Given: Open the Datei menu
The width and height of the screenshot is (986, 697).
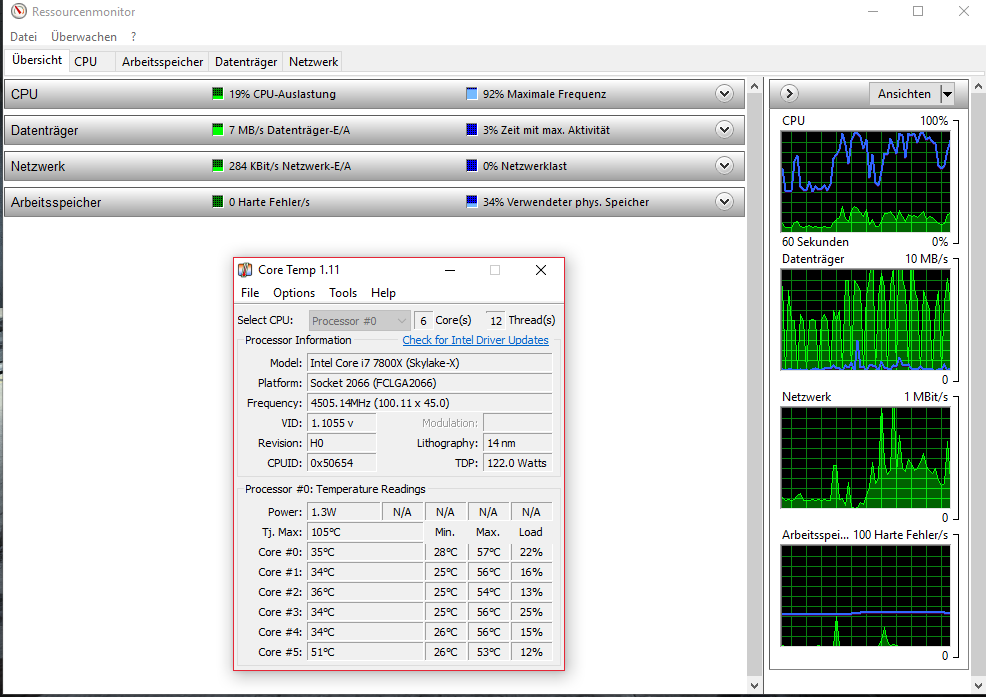Looking at the screenshot, I should click(x=23, y=36).
